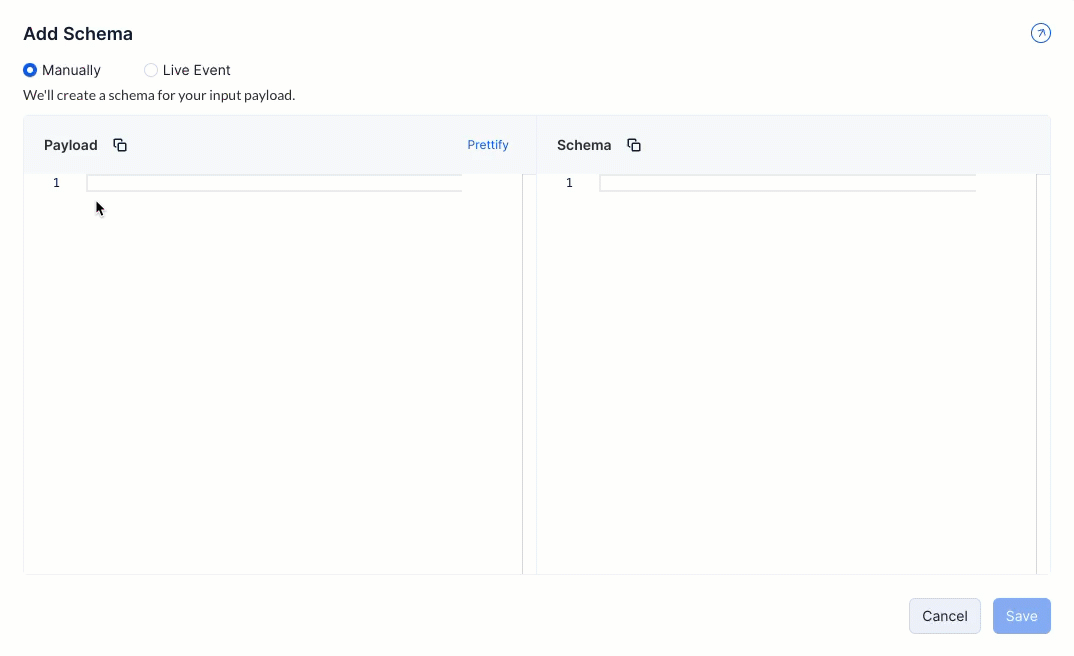The image size is (1074, 656).
Task: Click the Save button
Action: click(1021, 616)
